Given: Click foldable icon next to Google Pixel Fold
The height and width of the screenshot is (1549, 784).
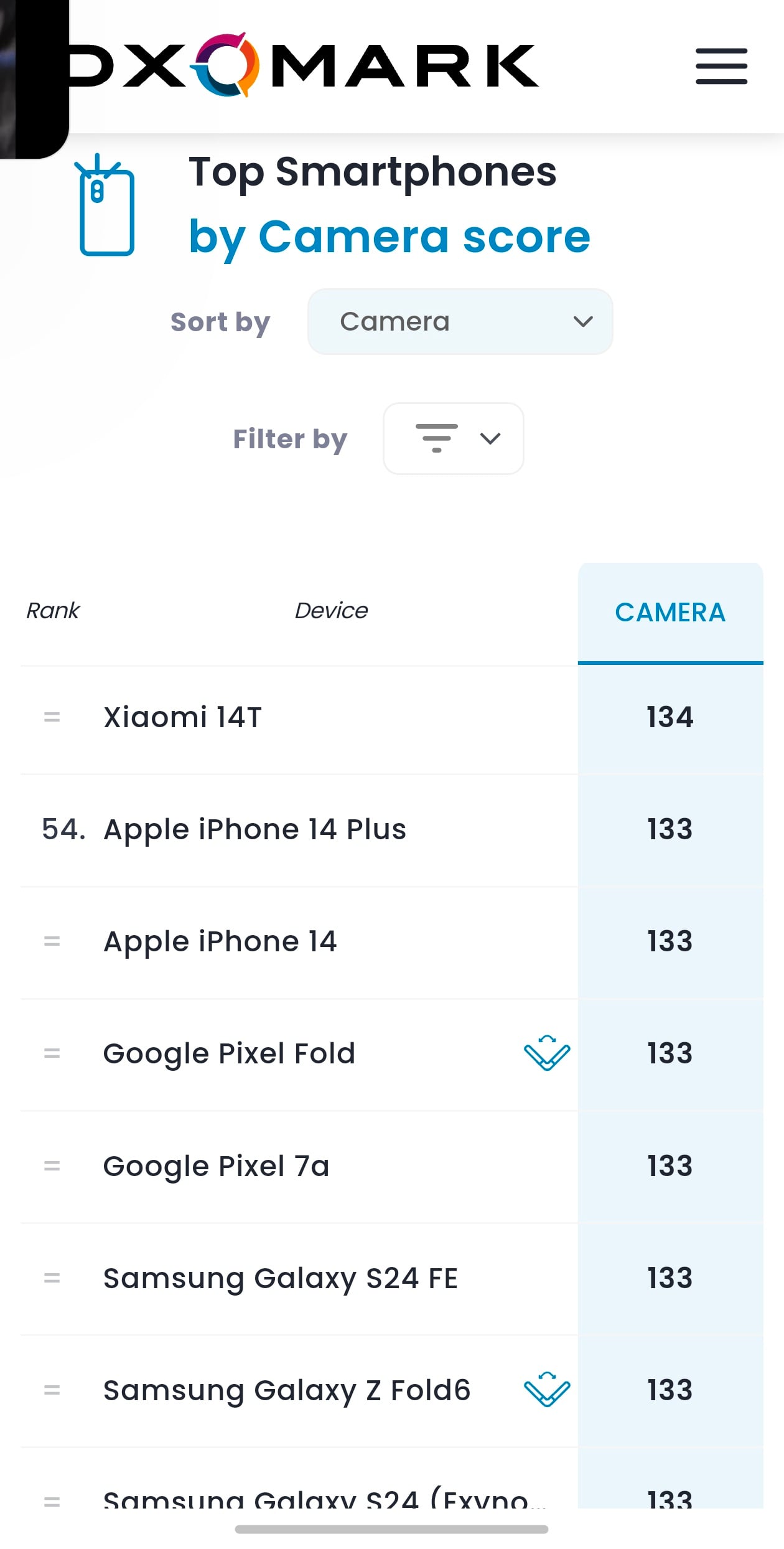Looking at the screenshot, I should 547,1053.
